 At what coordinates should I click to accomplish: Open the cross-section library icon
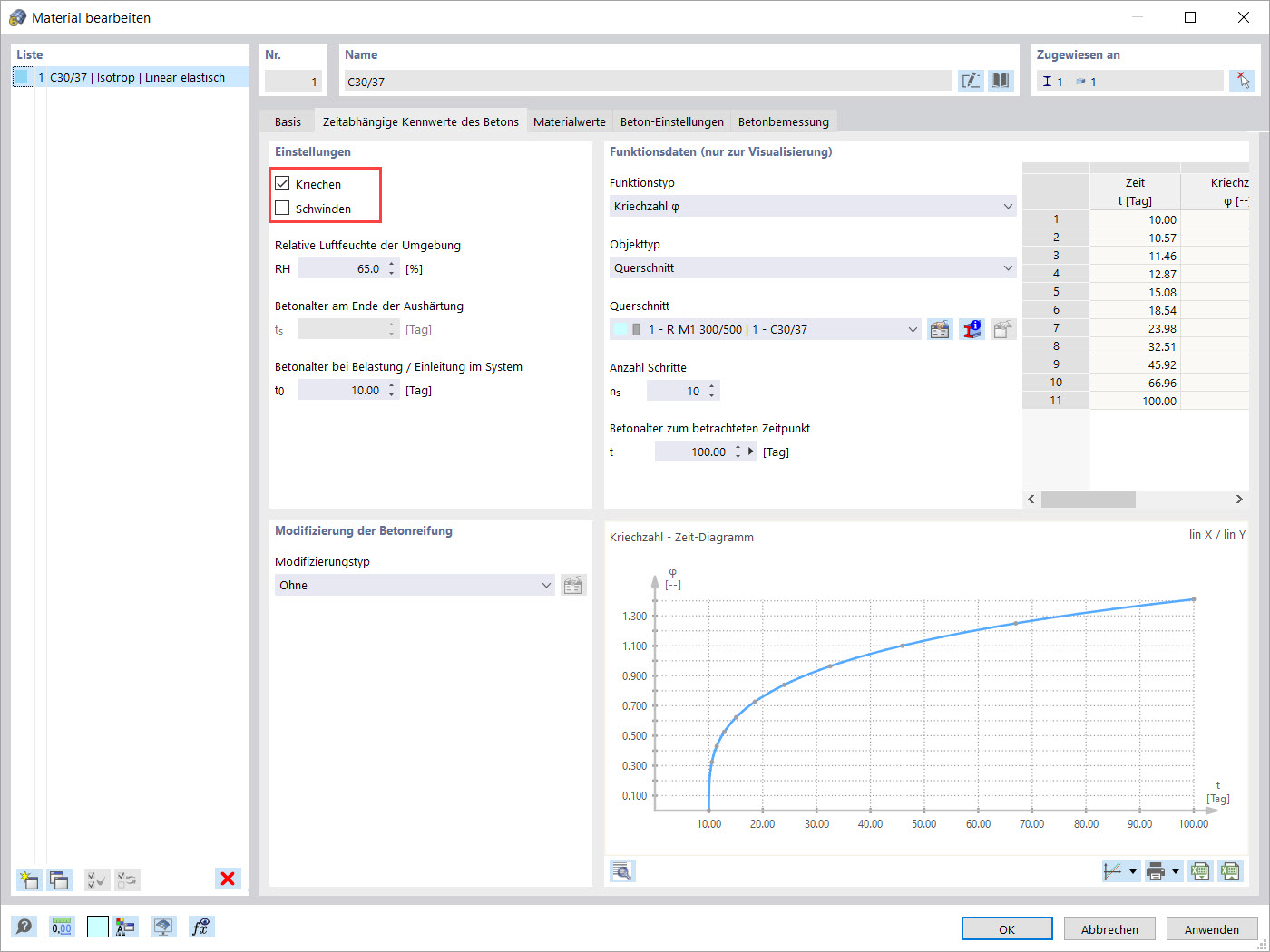point(940,329)
